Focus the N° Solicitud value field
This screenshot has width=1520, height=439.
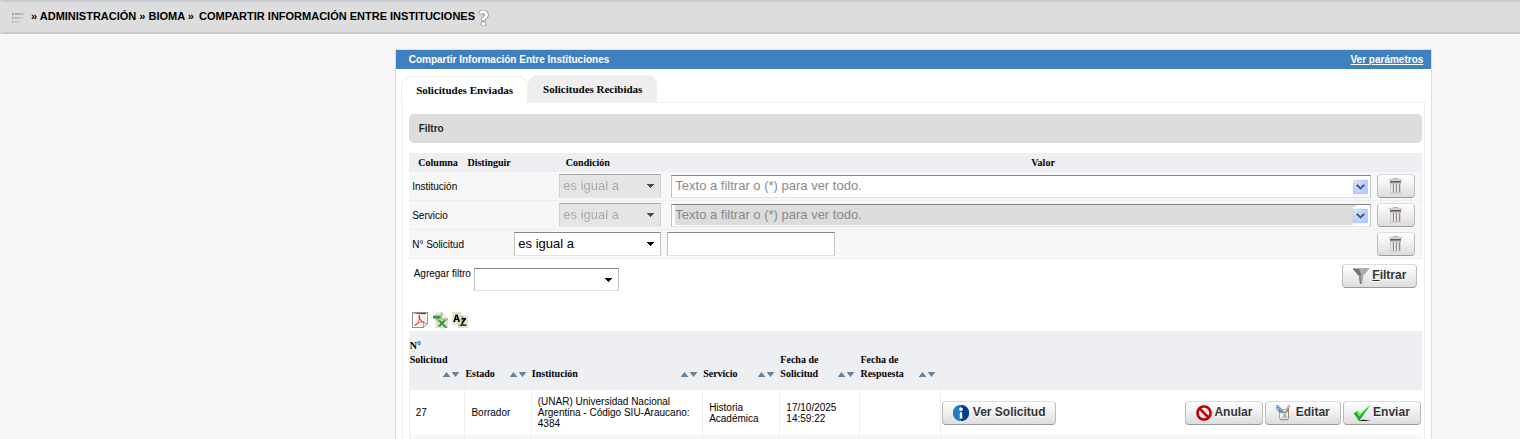pos(750,244)
